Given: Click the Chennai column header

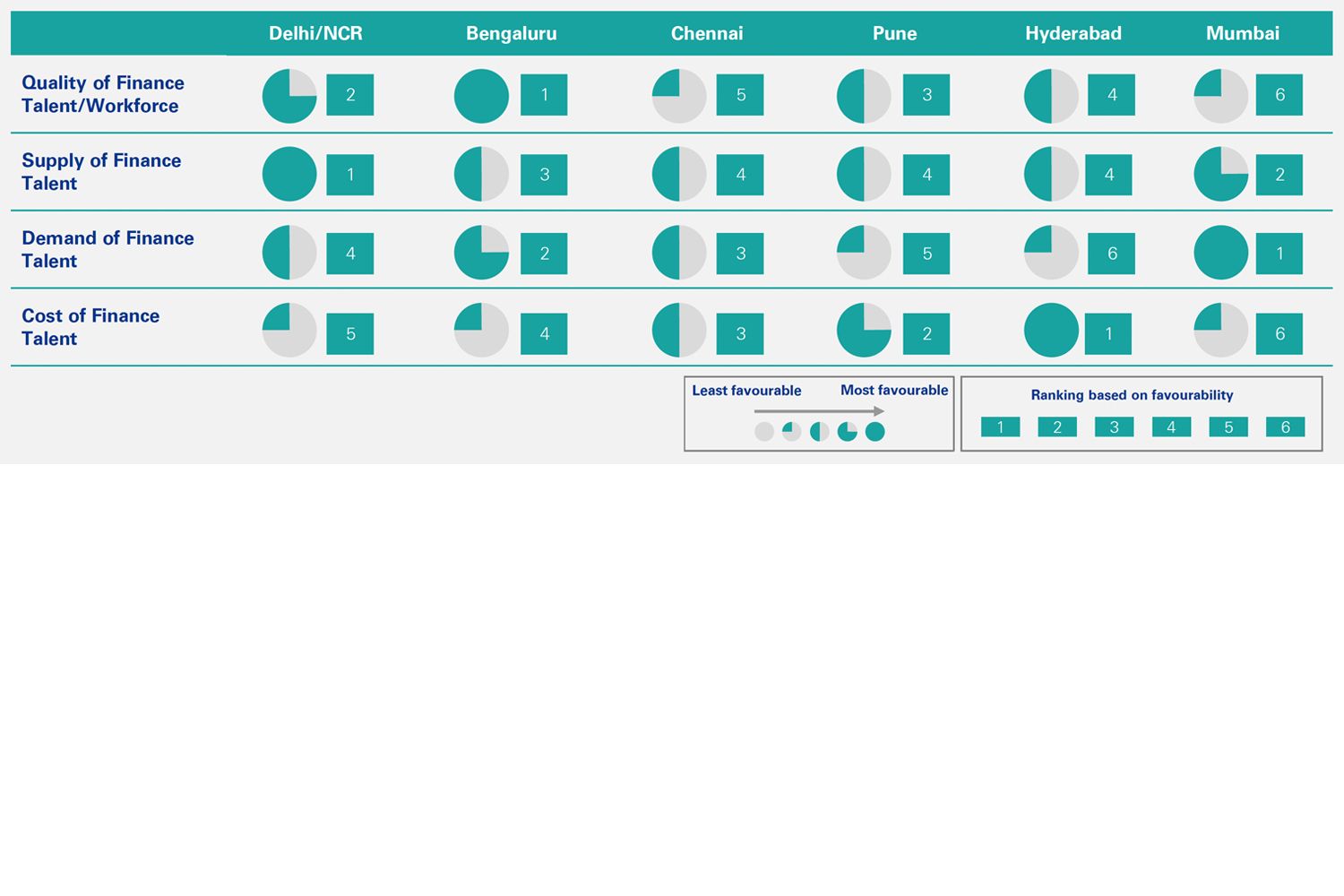Looking at the screenshot, I should [707, 34].
